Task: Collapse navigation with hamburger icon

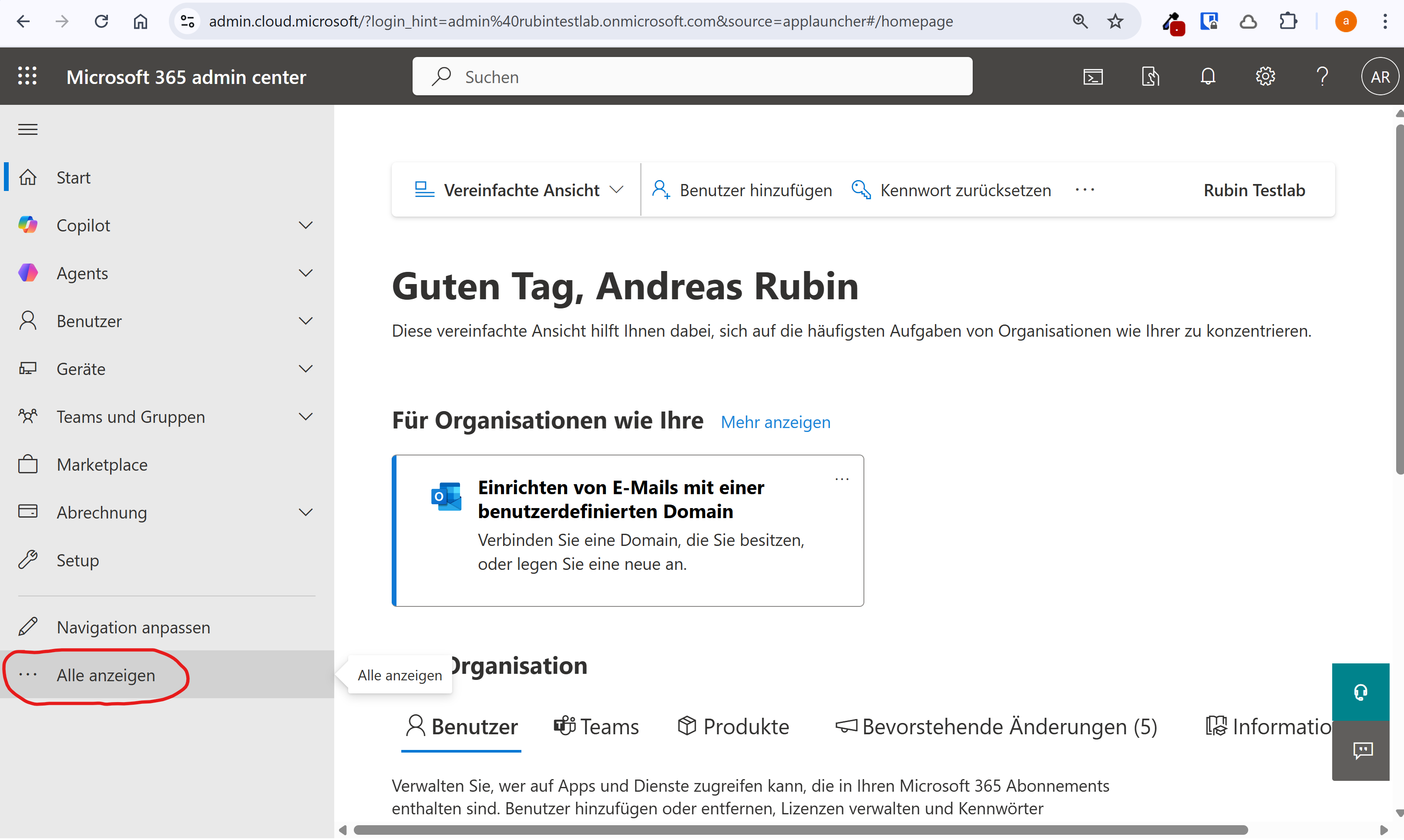Action: pyautogui.click(x=28, y=130)
